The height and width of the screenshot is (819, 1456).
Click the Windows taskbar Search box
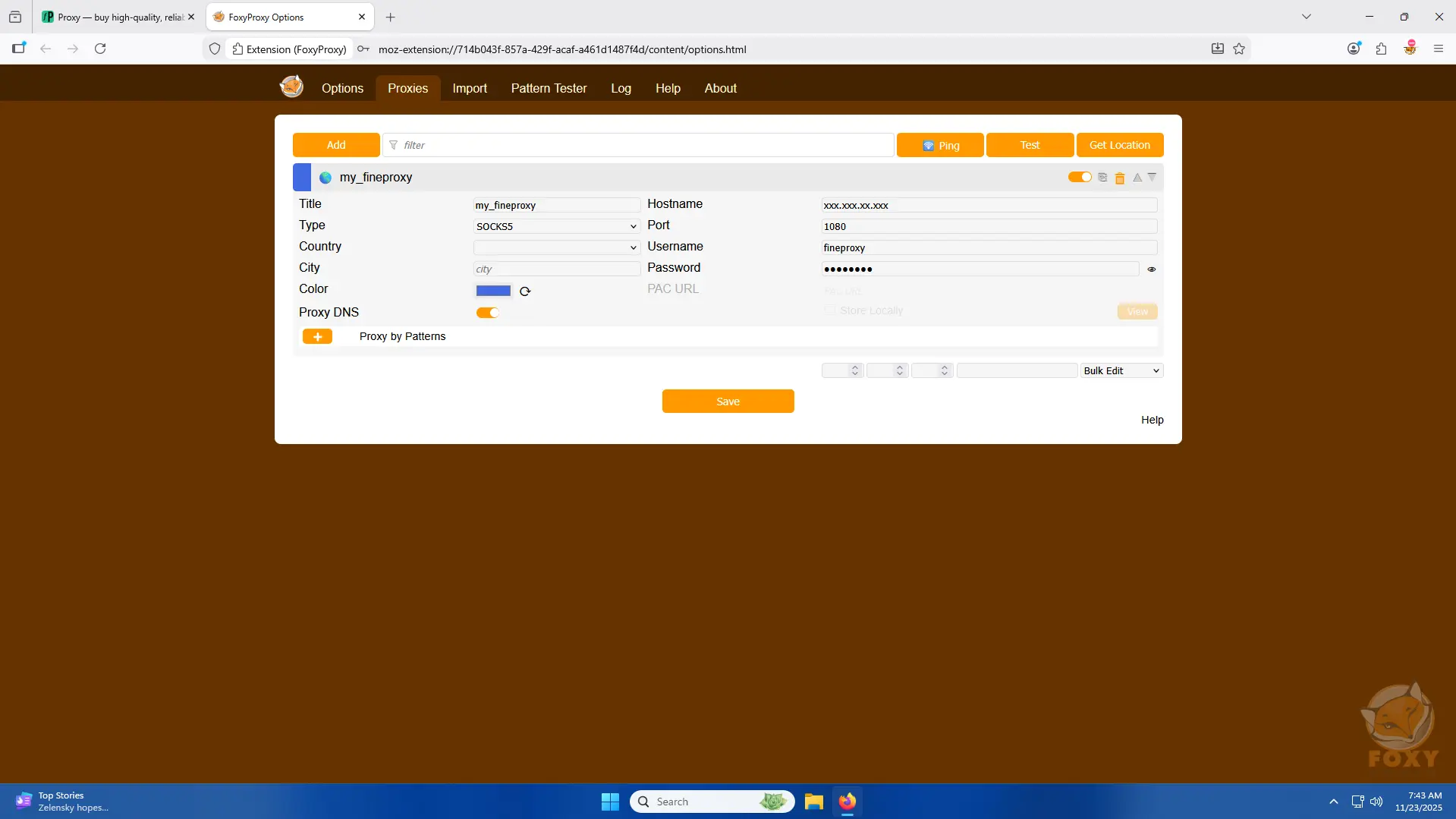(712, 802)
